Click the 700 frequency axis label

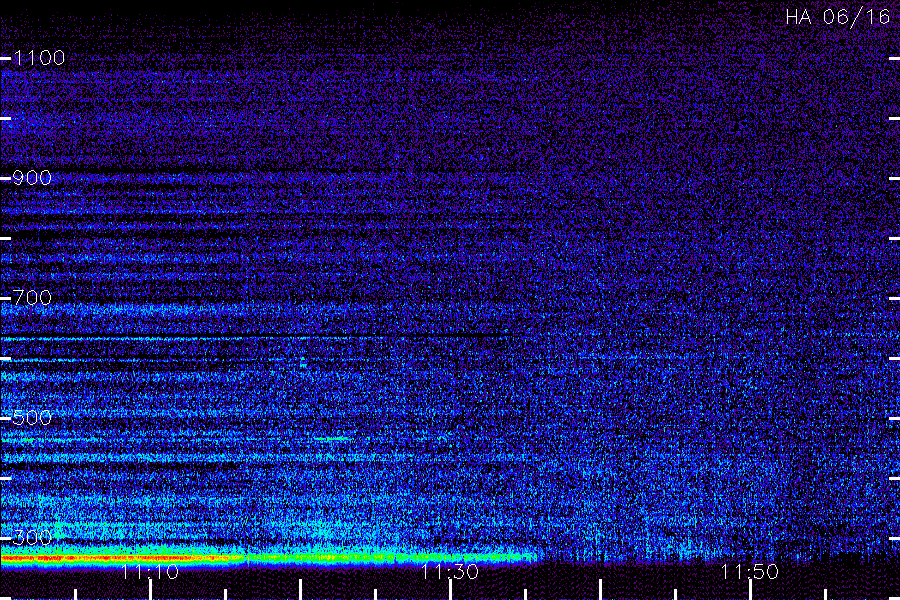click(32, 298)
